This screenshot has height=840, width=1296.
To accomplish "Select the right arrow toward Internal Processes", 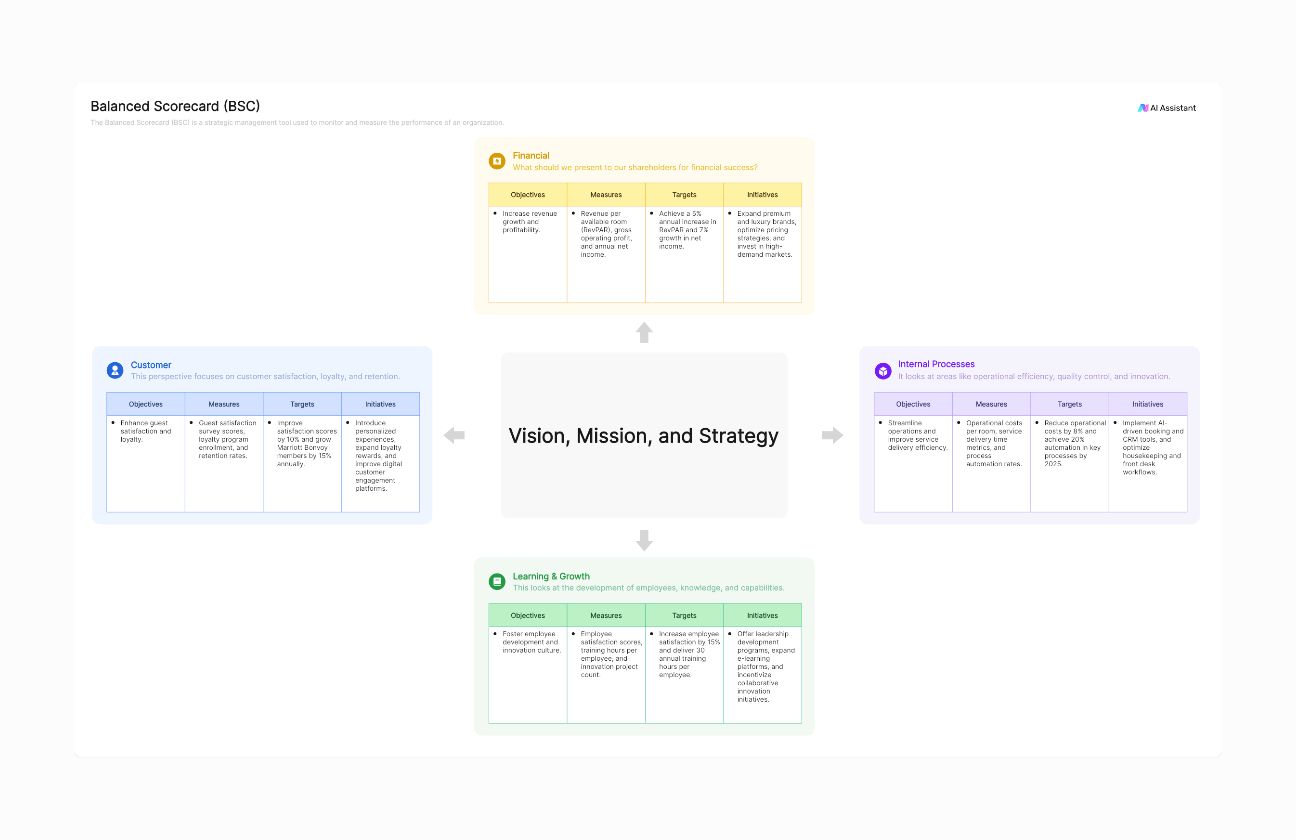I will click(x=832, y=435).
